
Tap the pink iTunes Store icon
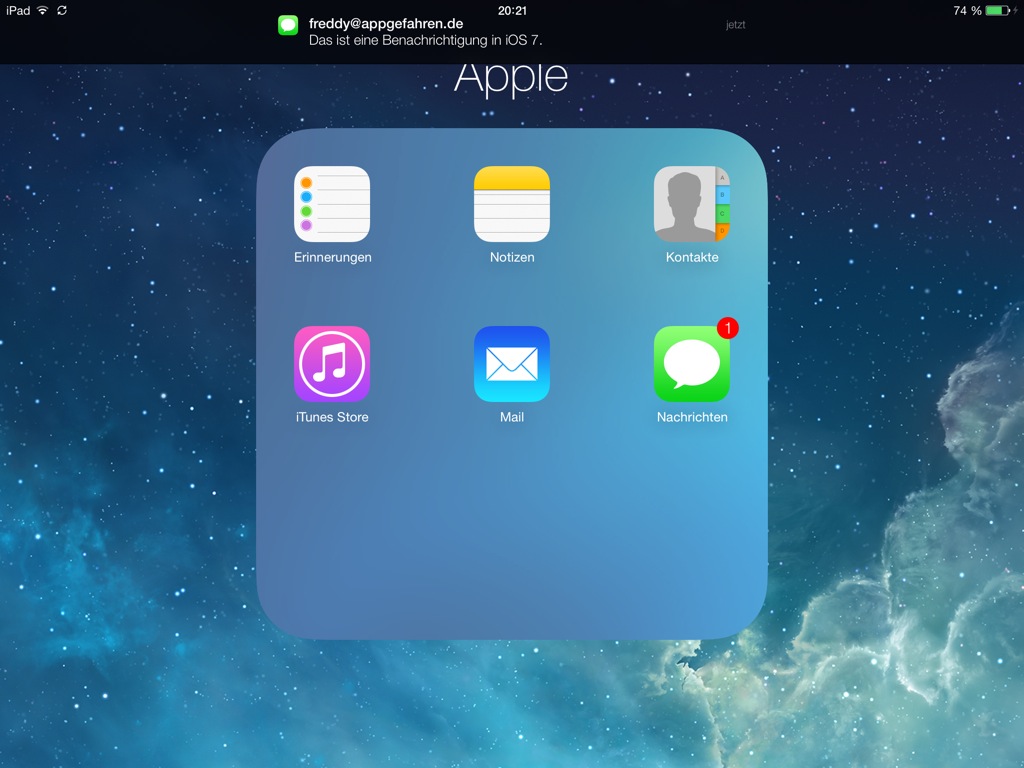pos(332,364)
